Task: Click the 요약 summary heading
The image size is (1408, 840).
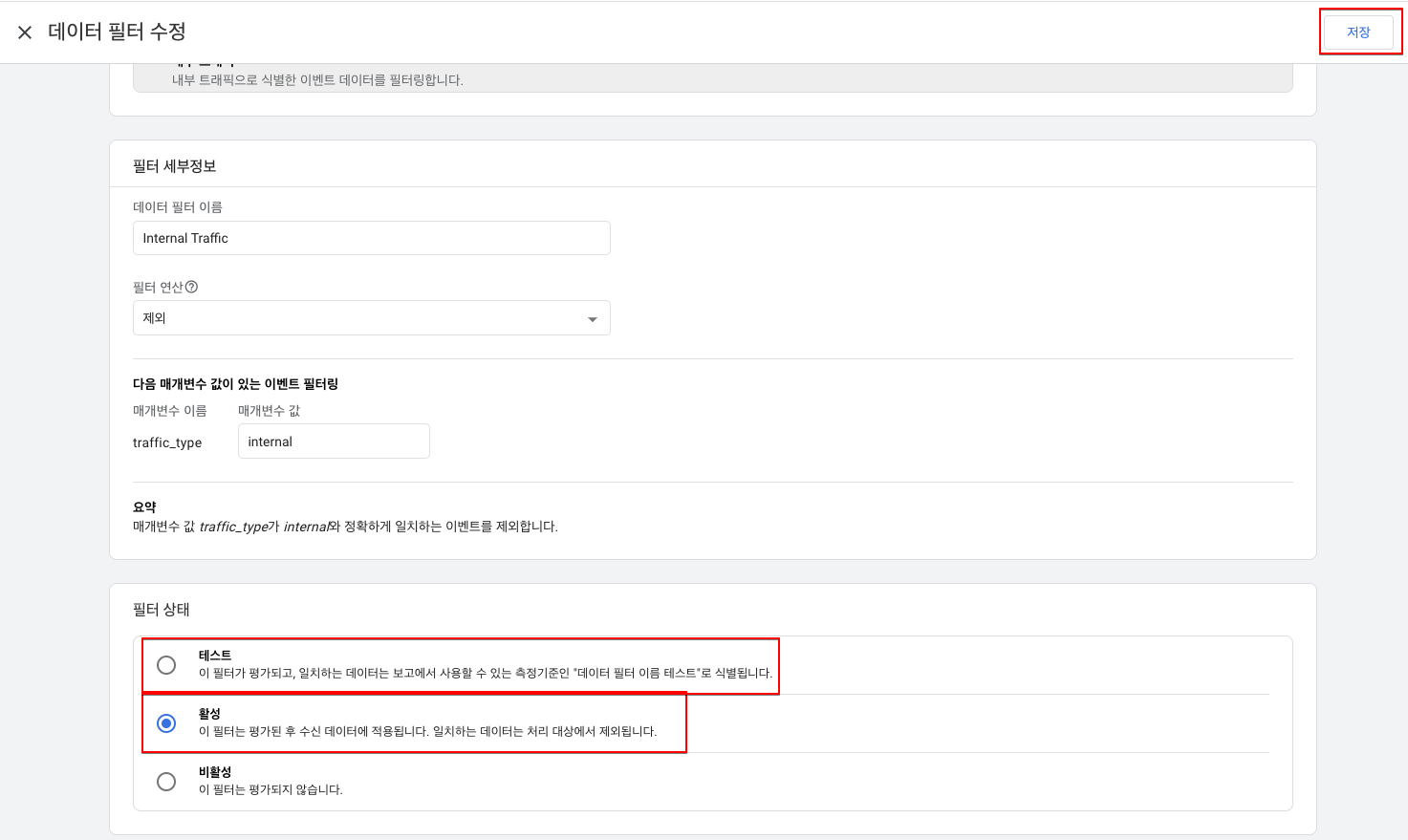Action: click(x=144, y=507)
